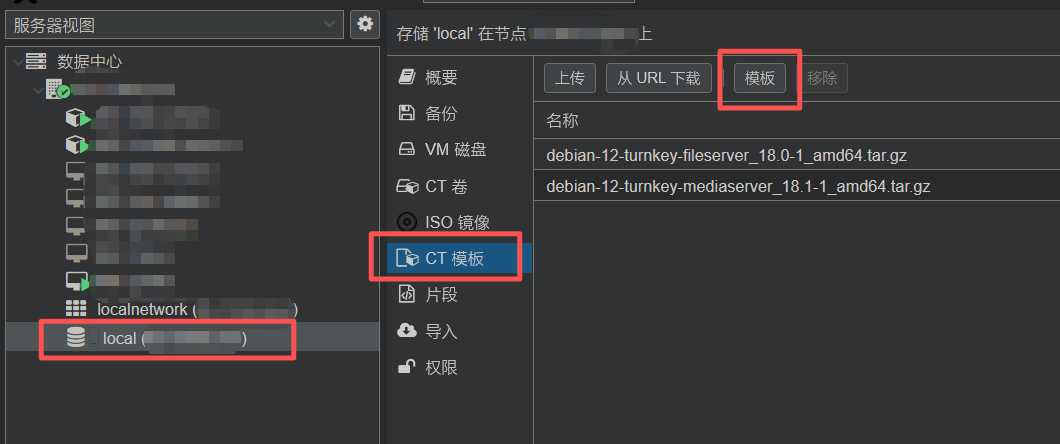Click the 上传 upload button
The width and height of the screenshot is (1060, 444).
point(569,78)
